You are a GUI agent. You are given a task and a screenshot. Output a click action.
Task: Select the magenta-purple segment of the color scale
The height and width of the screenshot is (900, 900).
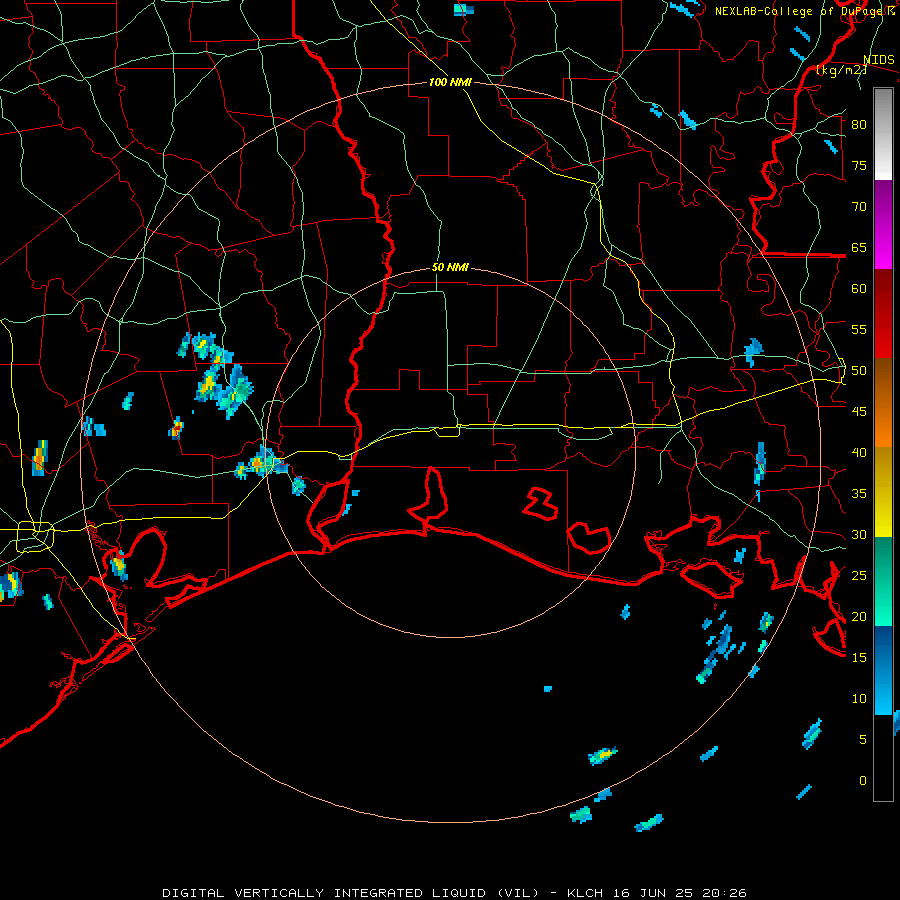[x=883, y=225]
